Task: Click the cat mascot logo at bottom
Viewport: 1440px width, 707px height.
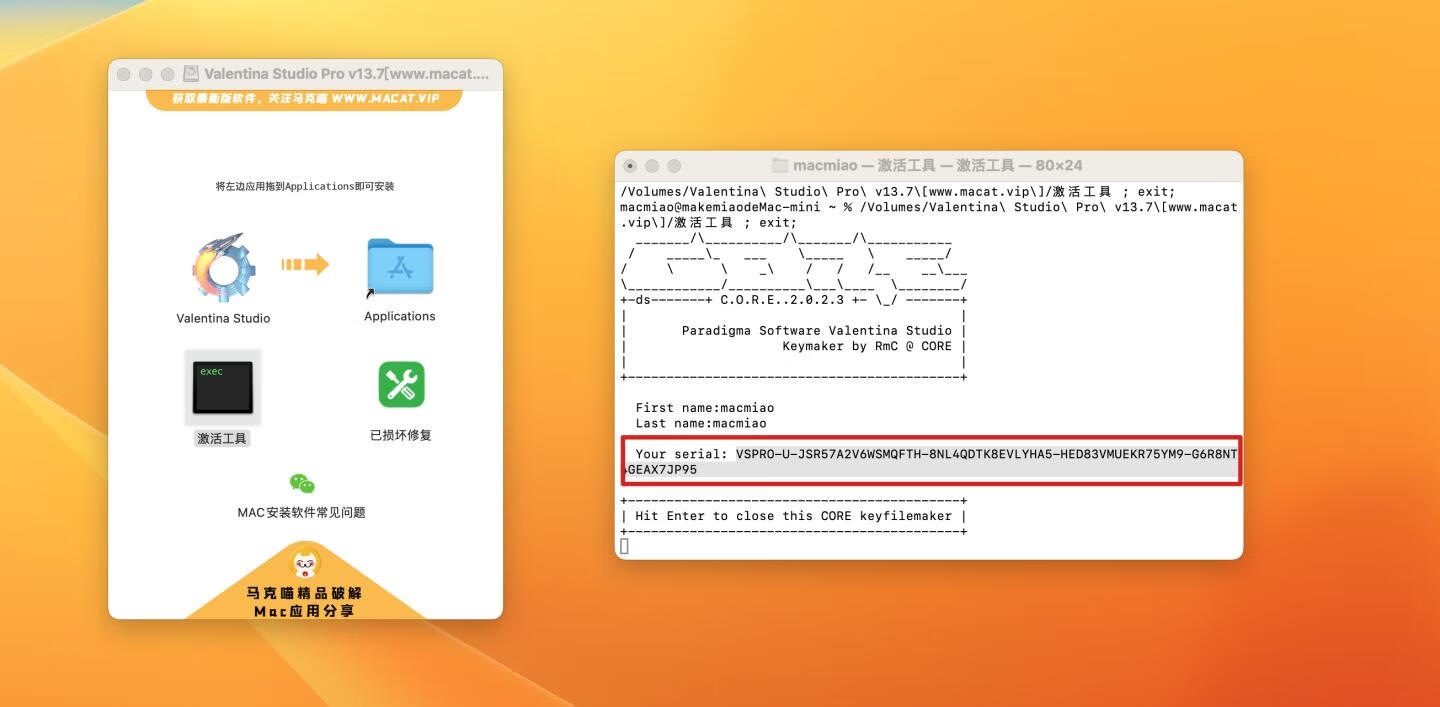Action: [305, 562]
